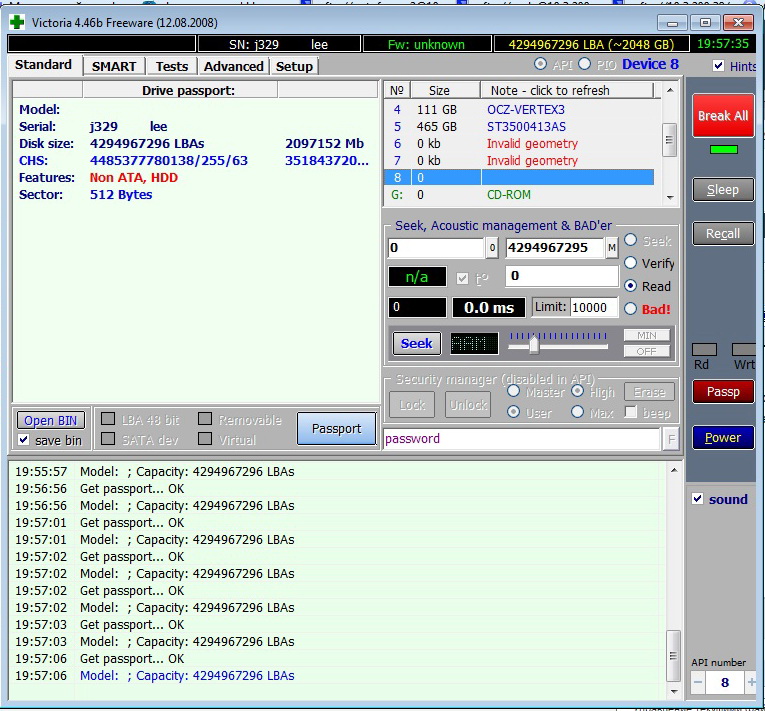The width and height of the screenshot is (765, 711).
Task: Open the Tests tab
Action: (x=171, y=66)
